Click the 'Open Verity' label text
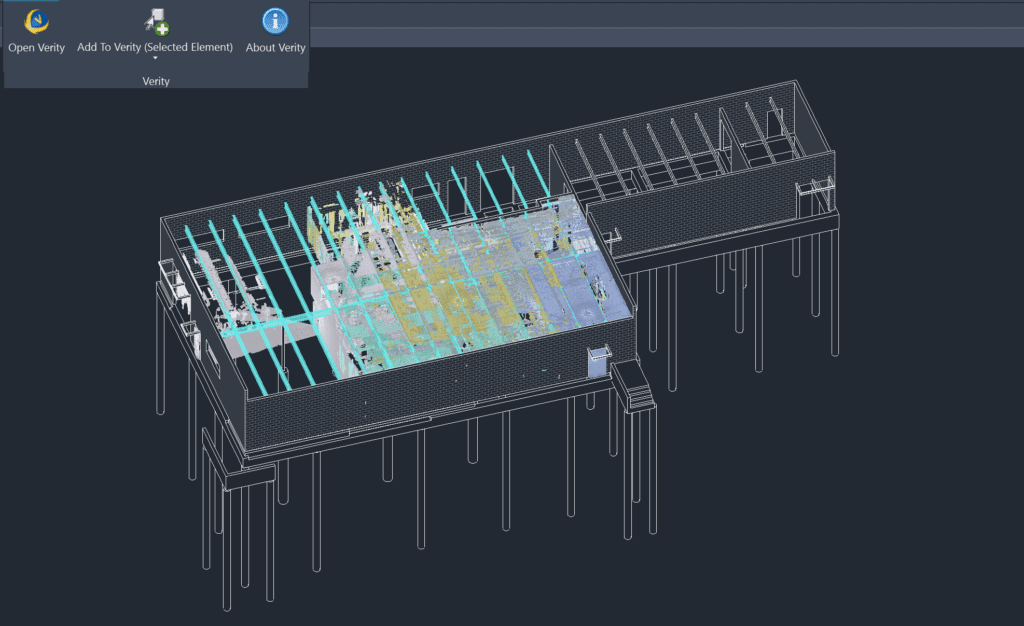Viewport: 1024px width, 626px height. click(37, 48)
